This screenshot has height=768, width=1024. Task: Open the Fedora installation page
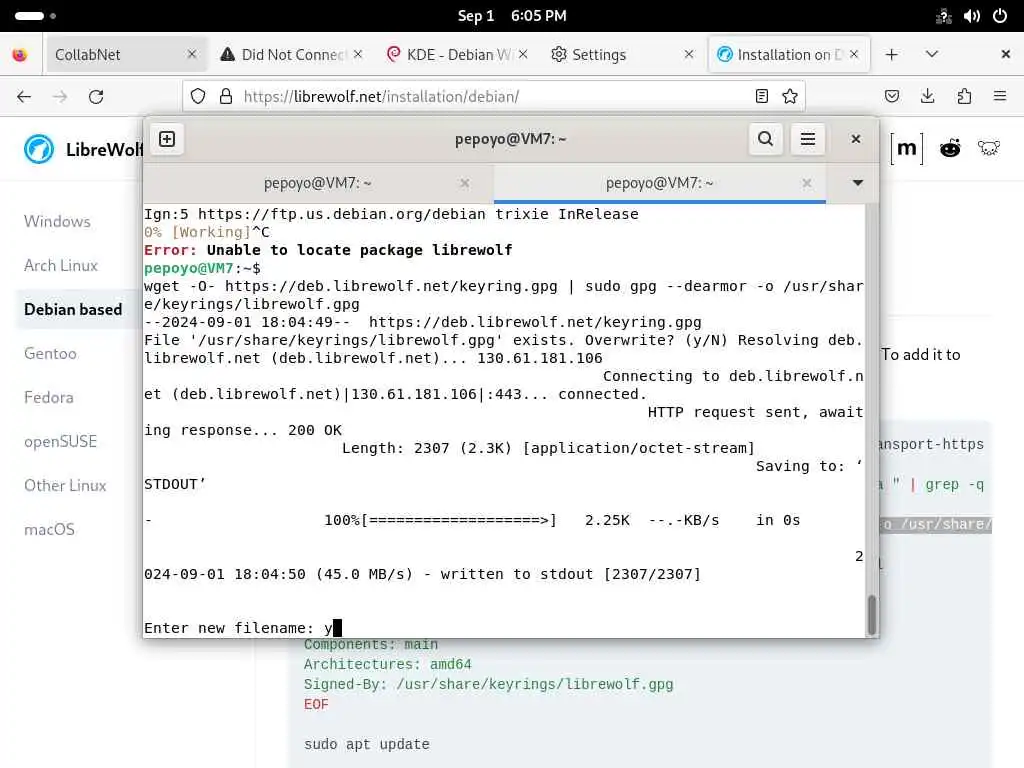pos(49,398)
